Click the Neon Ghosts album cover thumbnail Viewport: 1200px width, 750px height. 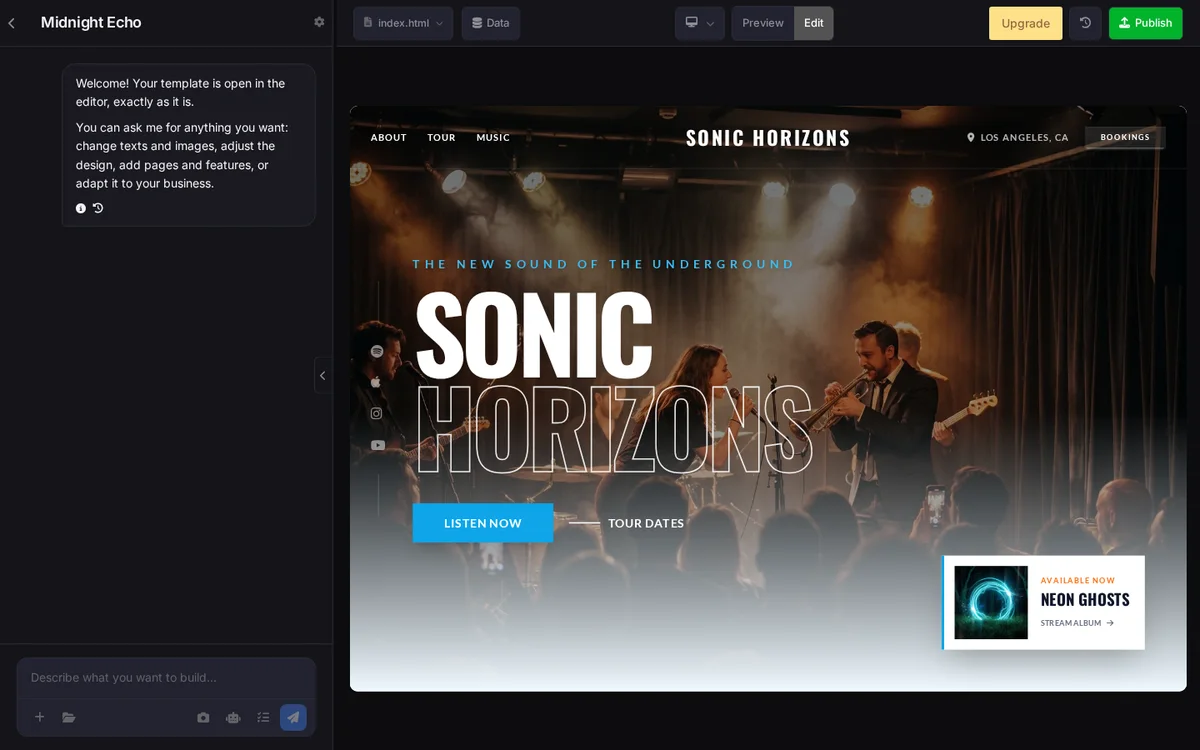(991, 602)
